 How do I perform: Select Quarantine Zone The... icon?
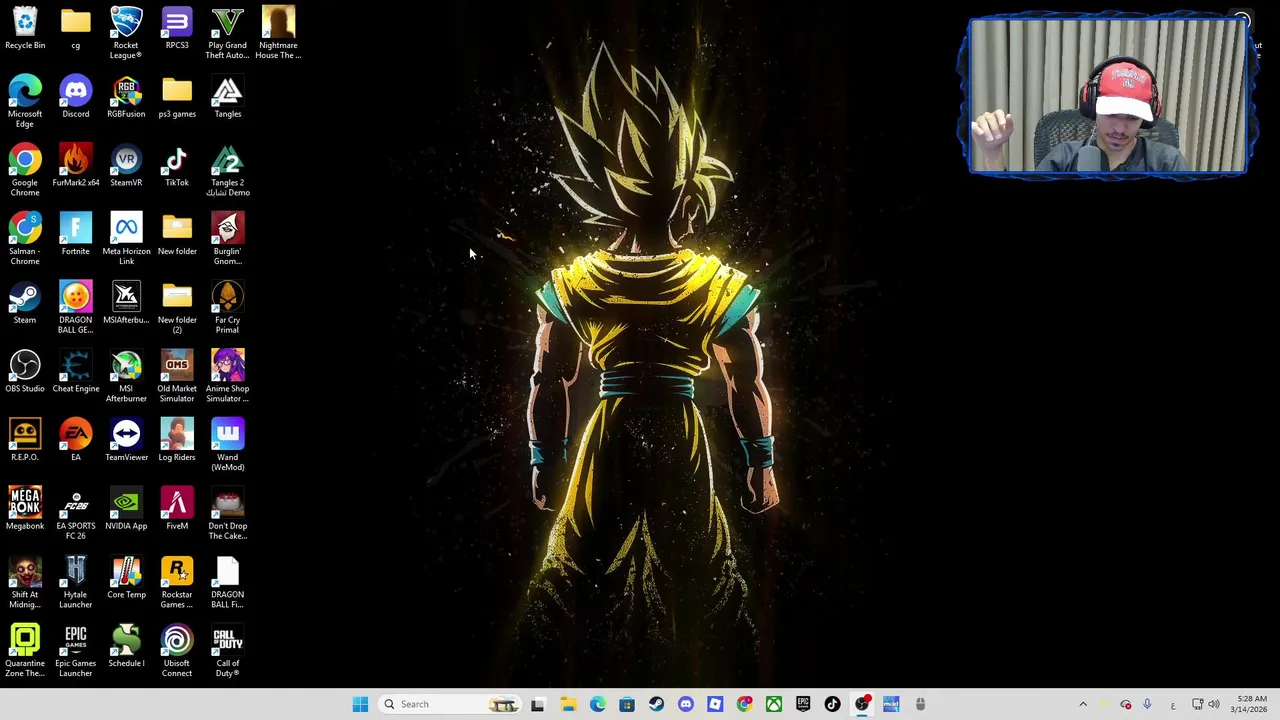(x=25, y=650)
